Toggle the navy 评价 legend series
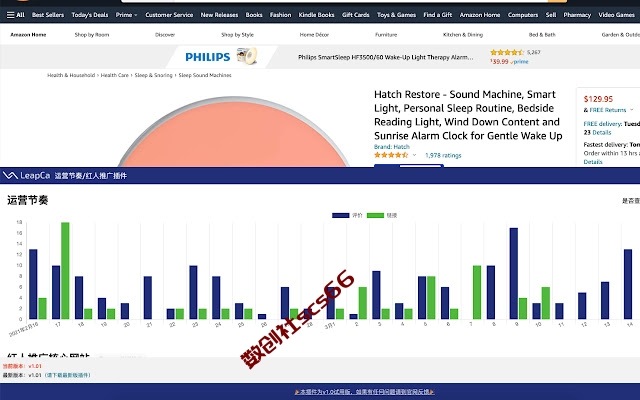The height and width of the screenshot is (400, 640). [x=347, y=215]
